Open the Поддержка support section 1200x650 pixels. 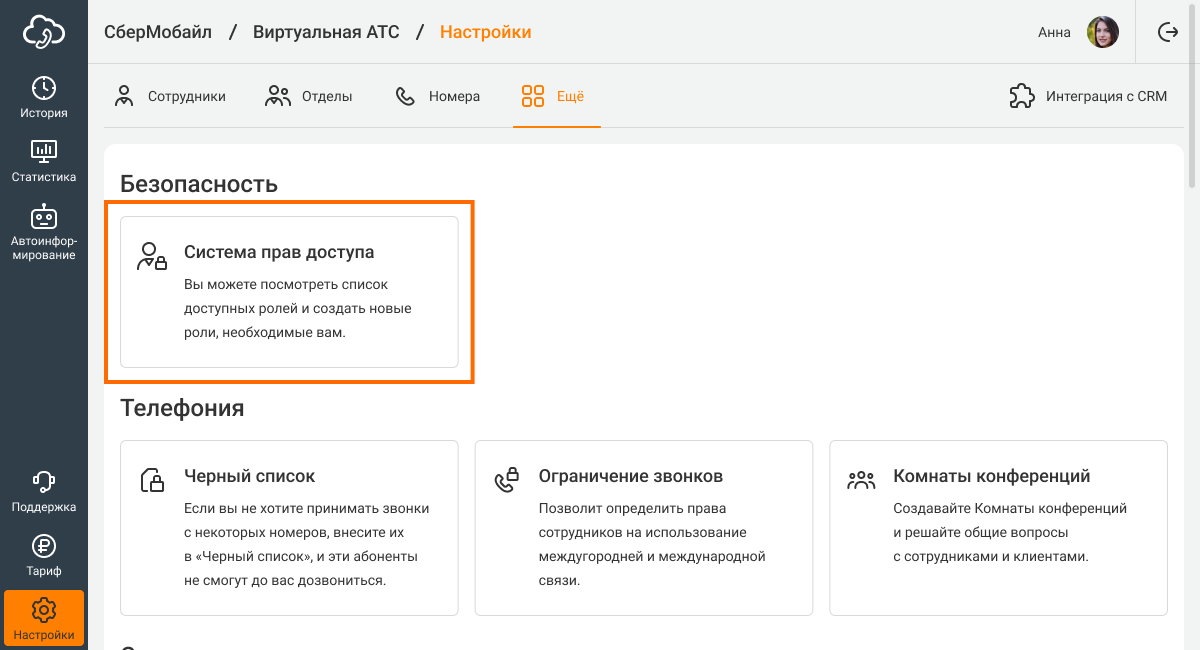coord(44,491)
